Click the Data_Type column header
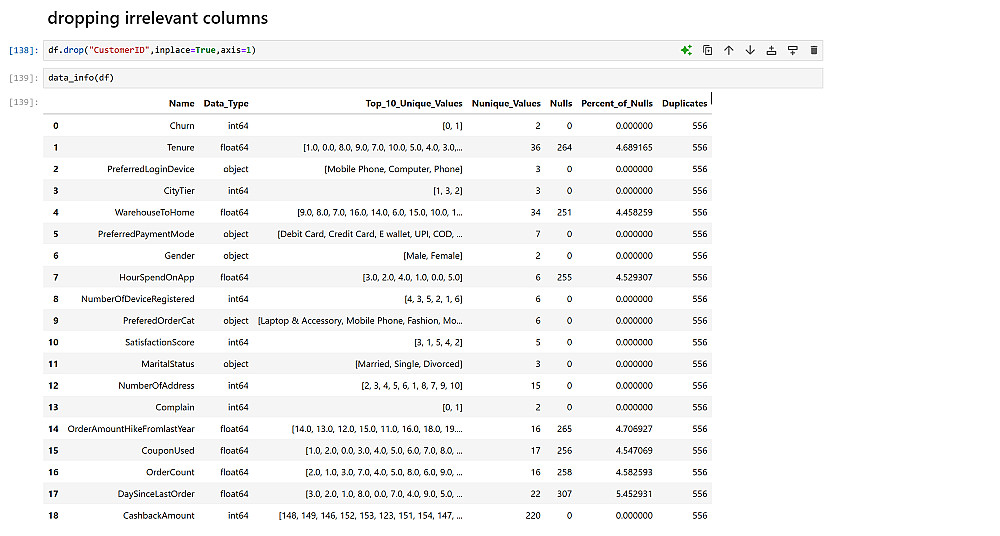The image size is (1000, 536). pyautogui.click(x=226, y=103)
